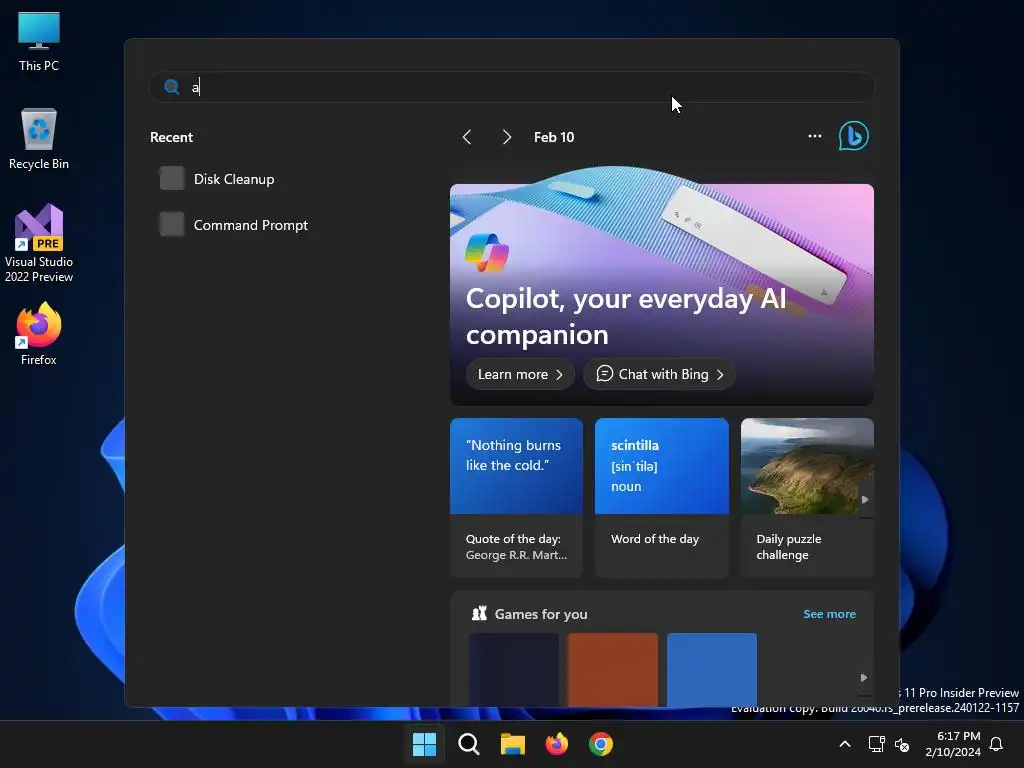The image size is (1024, 768).
Task: Open the clock and date flyout
Action: point(953,744)
